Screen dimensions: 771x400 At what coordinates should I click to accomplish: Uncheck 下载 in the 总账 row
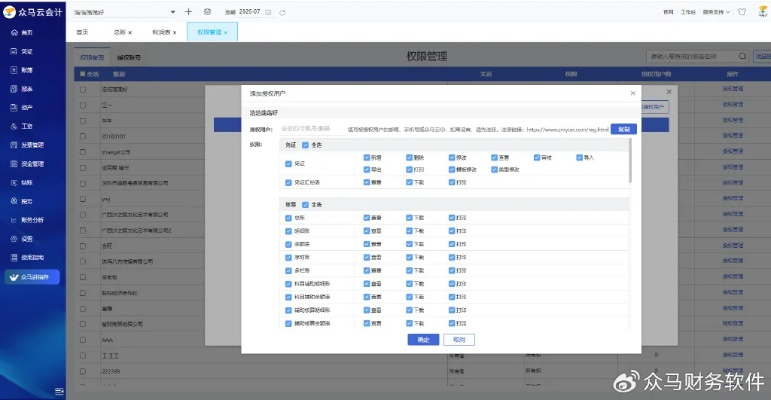tap(409, 217)
